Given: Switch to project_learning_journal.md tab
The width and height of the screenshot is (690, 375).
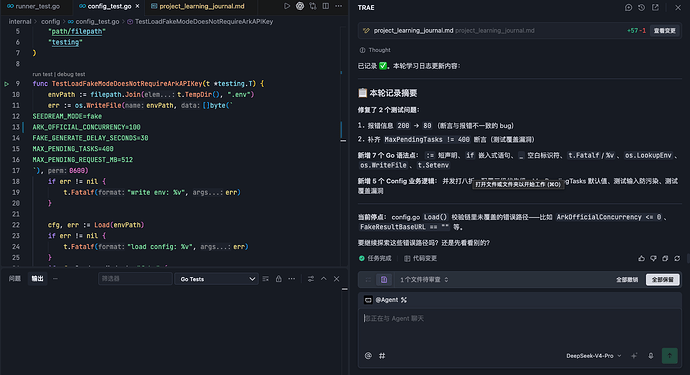Looking at the screenshot, I should 198,6.
